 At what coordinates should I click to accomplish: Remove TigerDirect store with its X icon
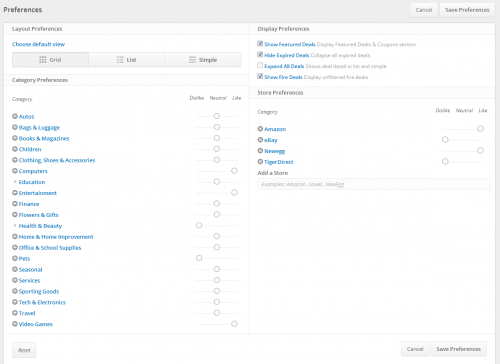pos(260,162)
